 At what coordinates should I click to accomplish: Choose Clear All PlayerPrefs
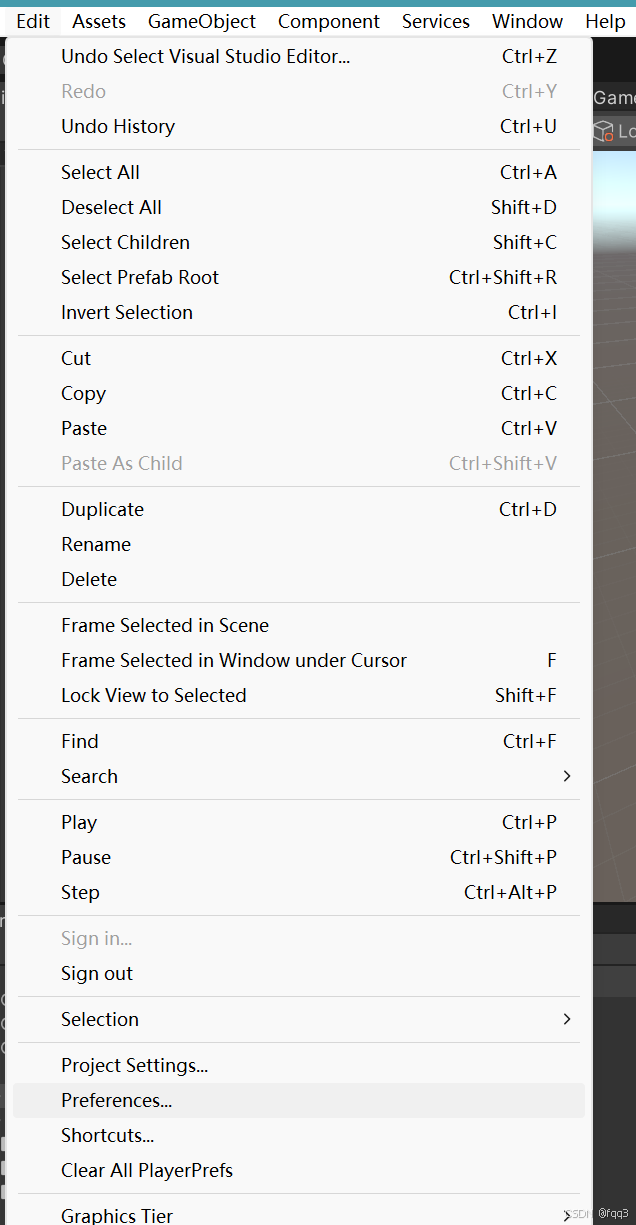(147, 1170)
